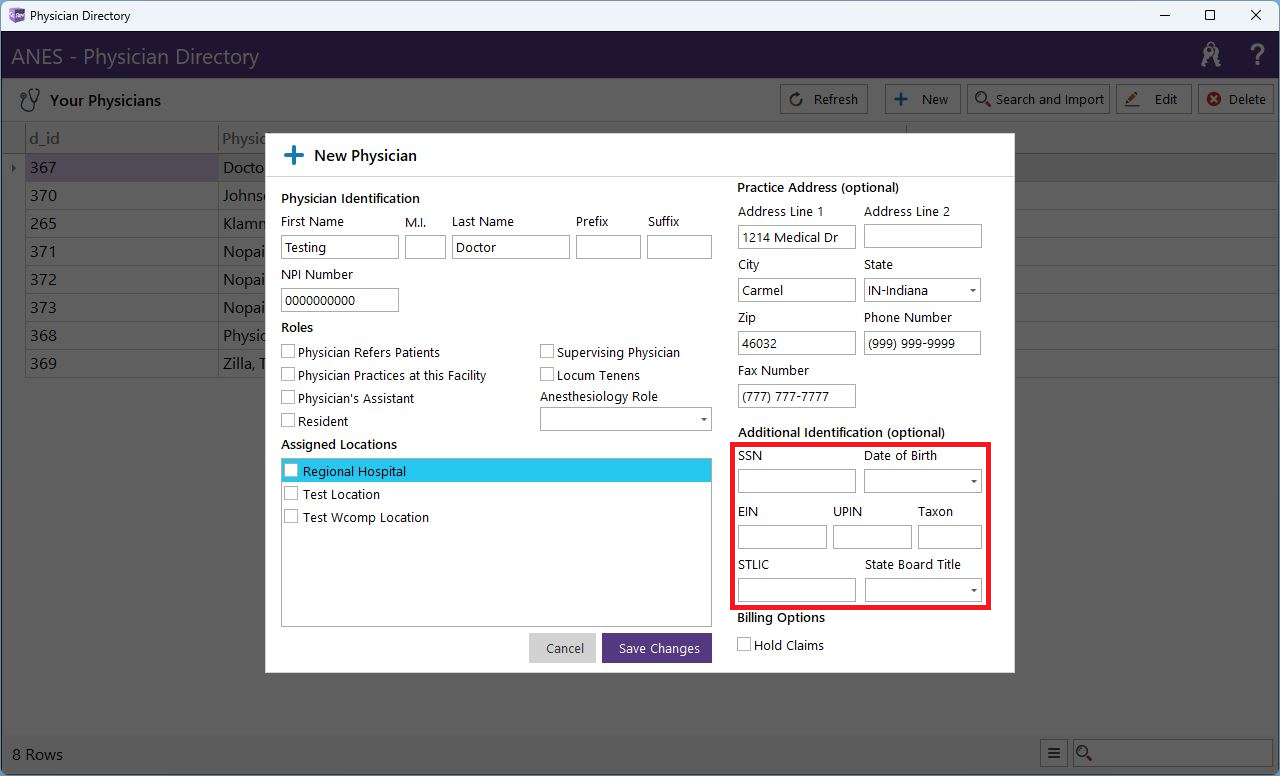Open Search and Import
The width and height of the screenshot is (1280, 776).
1038,99
